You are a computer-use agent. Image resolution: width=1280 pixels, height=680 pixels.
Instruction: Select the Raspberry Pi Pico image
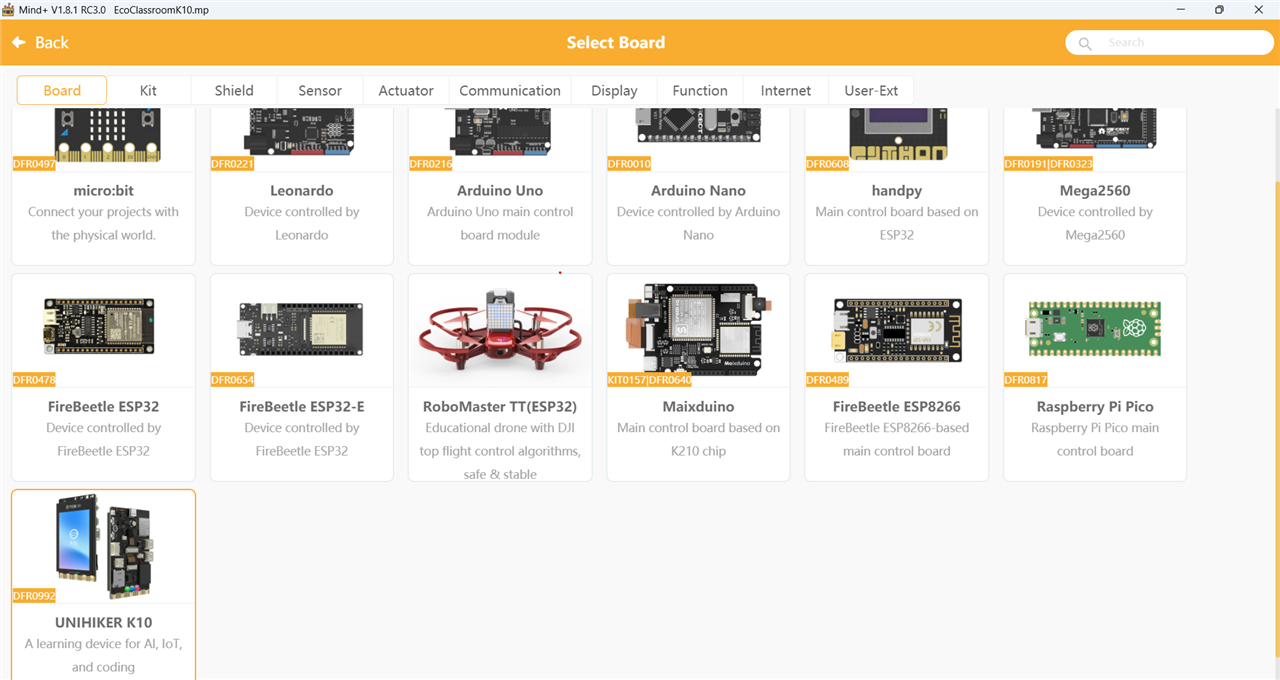click(1095, 329)
